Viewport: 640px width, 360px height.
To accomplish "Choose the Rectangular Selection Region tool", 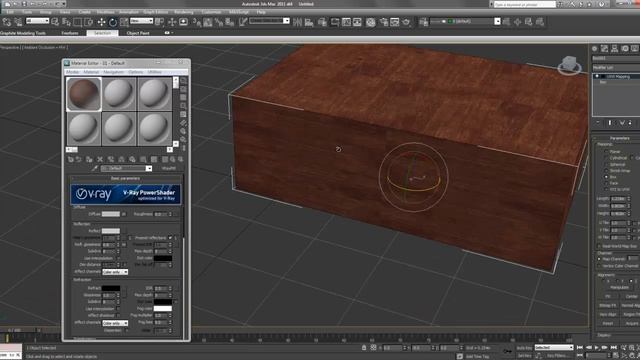I will [77, 22].
